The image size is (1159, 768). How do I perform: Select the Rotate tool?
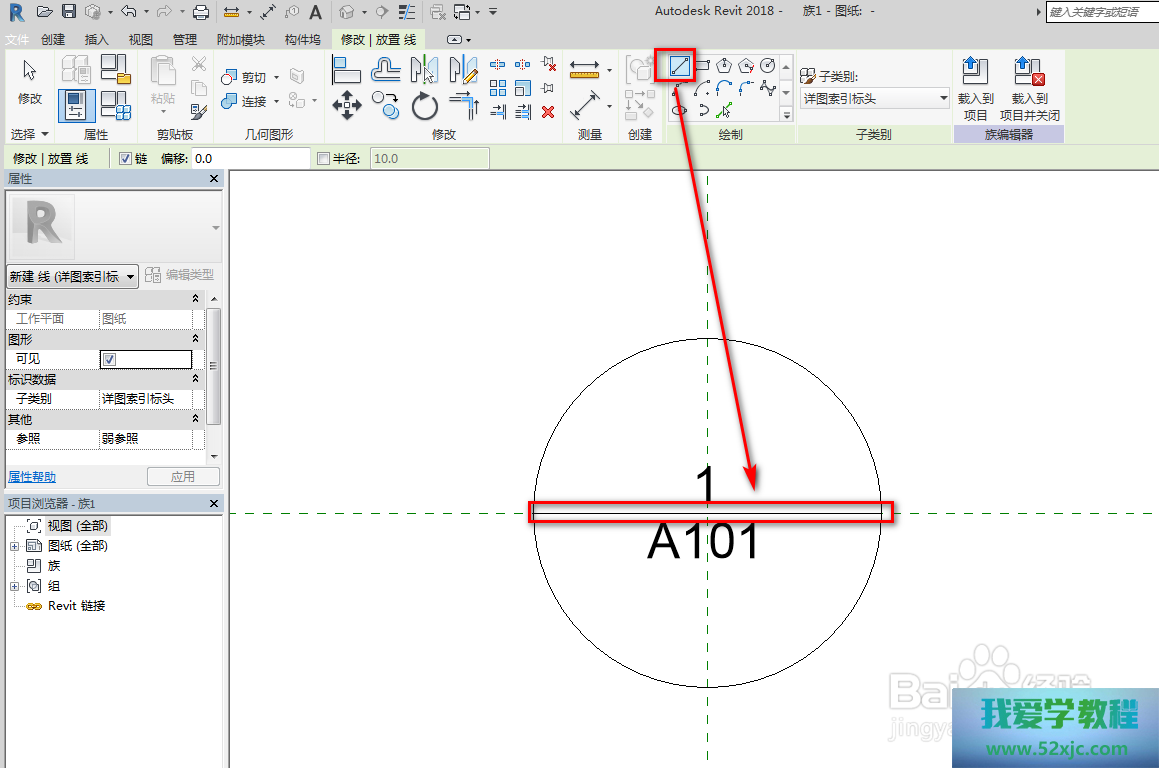[425, 105]
